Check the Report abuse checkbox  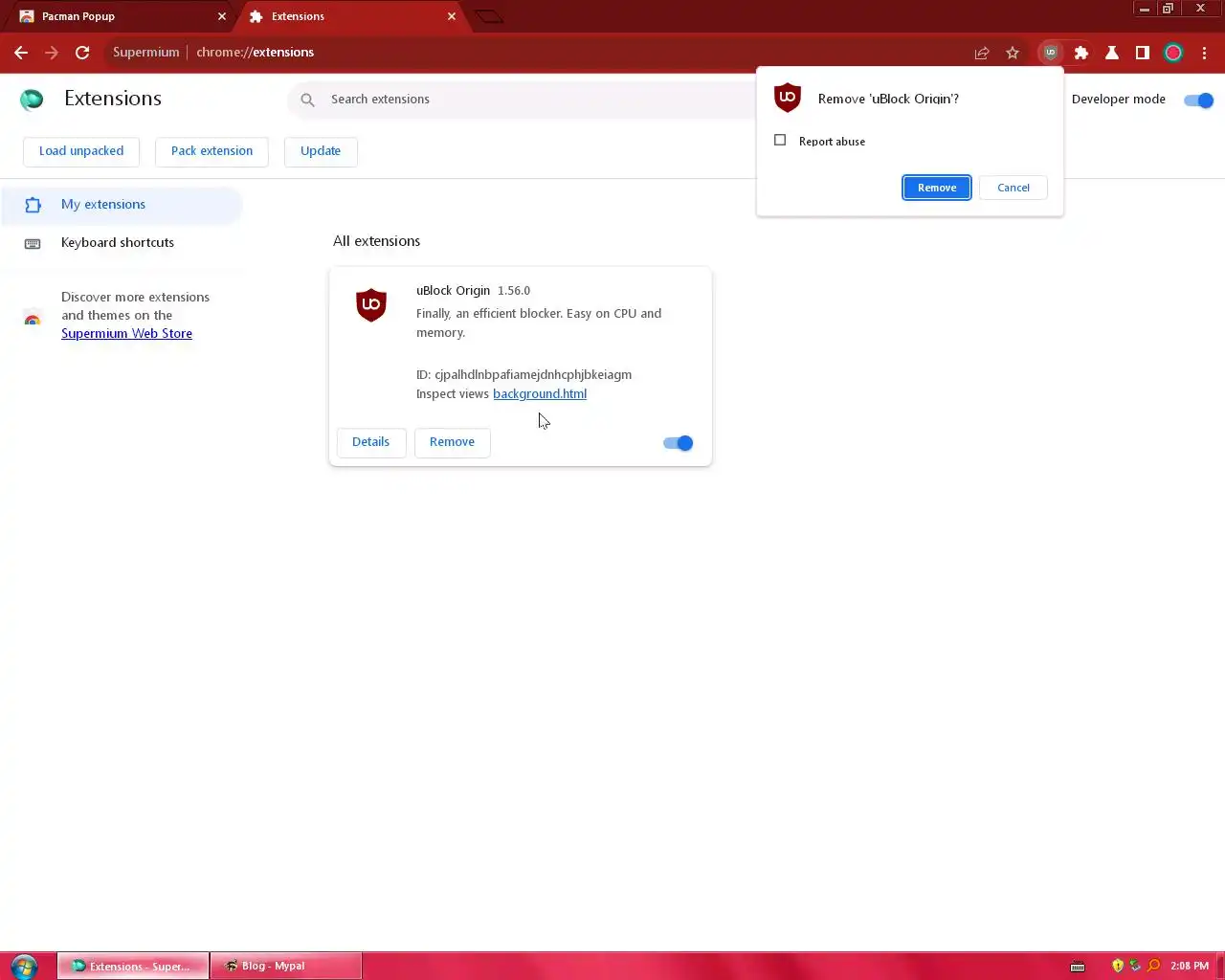(x=780, y=141)
